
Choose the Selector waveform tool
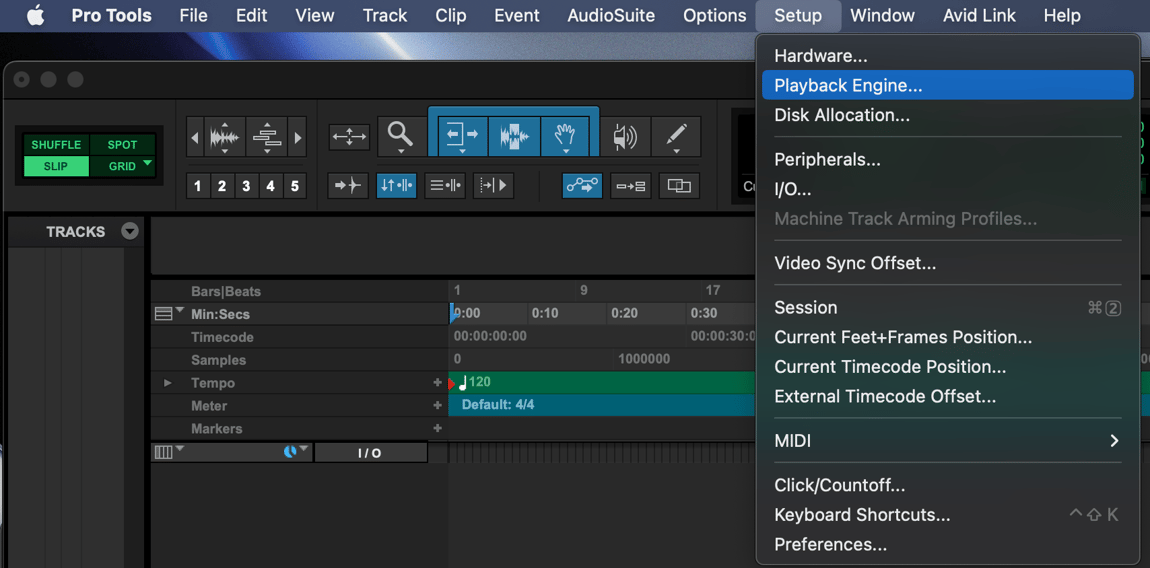(513, 135)
